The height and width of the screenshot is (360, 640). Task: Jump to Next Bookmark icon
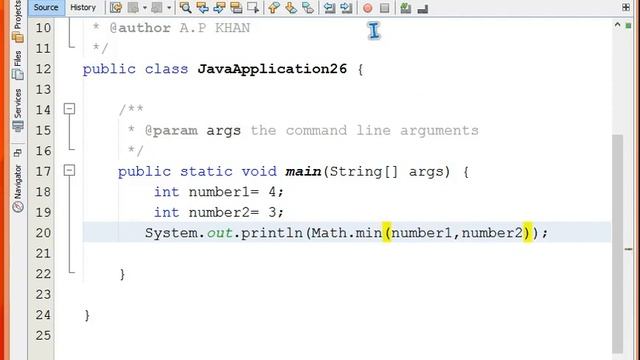click(x=291, y=7)
